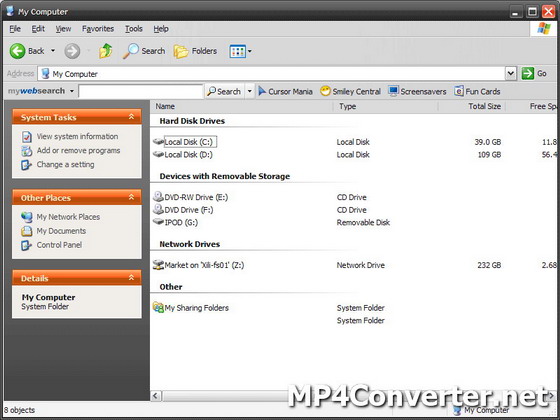The width and height of the screenshot is (560, 420).
Task: Open Smiley Central
Action: 350,91
